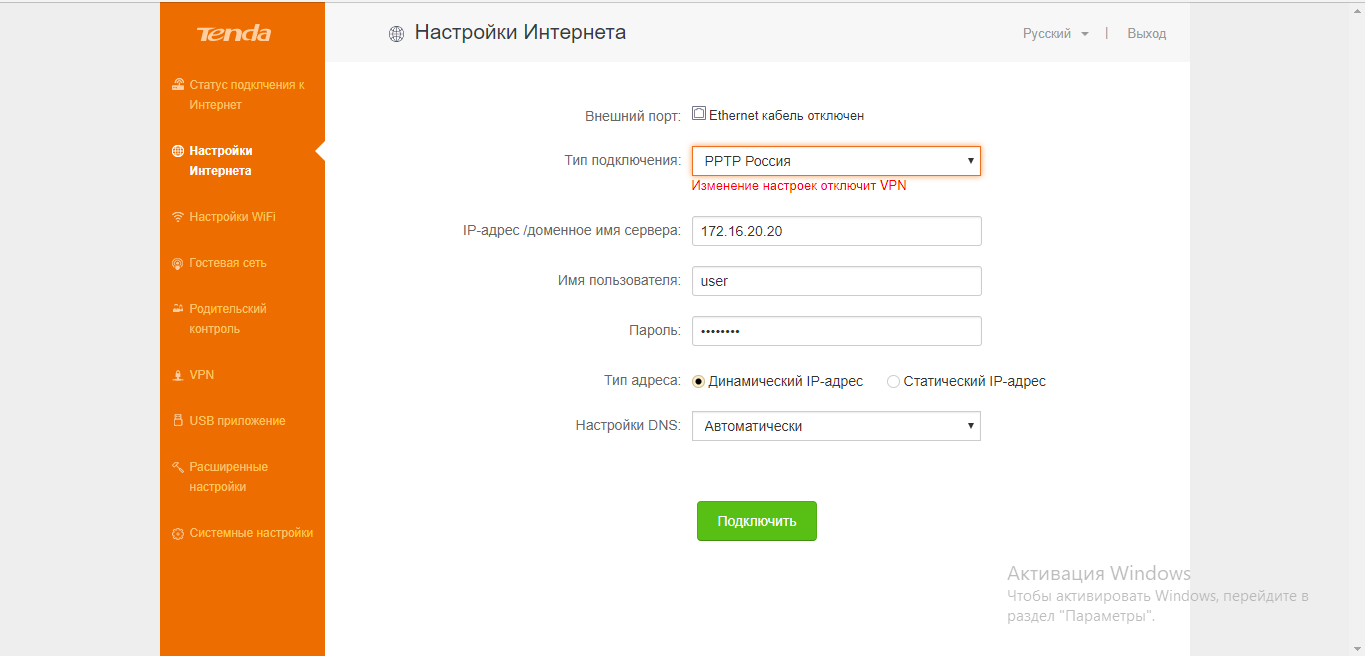This screenshot has height=656, width=1365.
Task: Click the Имя пользователя input field
Action: coord(837,281)
